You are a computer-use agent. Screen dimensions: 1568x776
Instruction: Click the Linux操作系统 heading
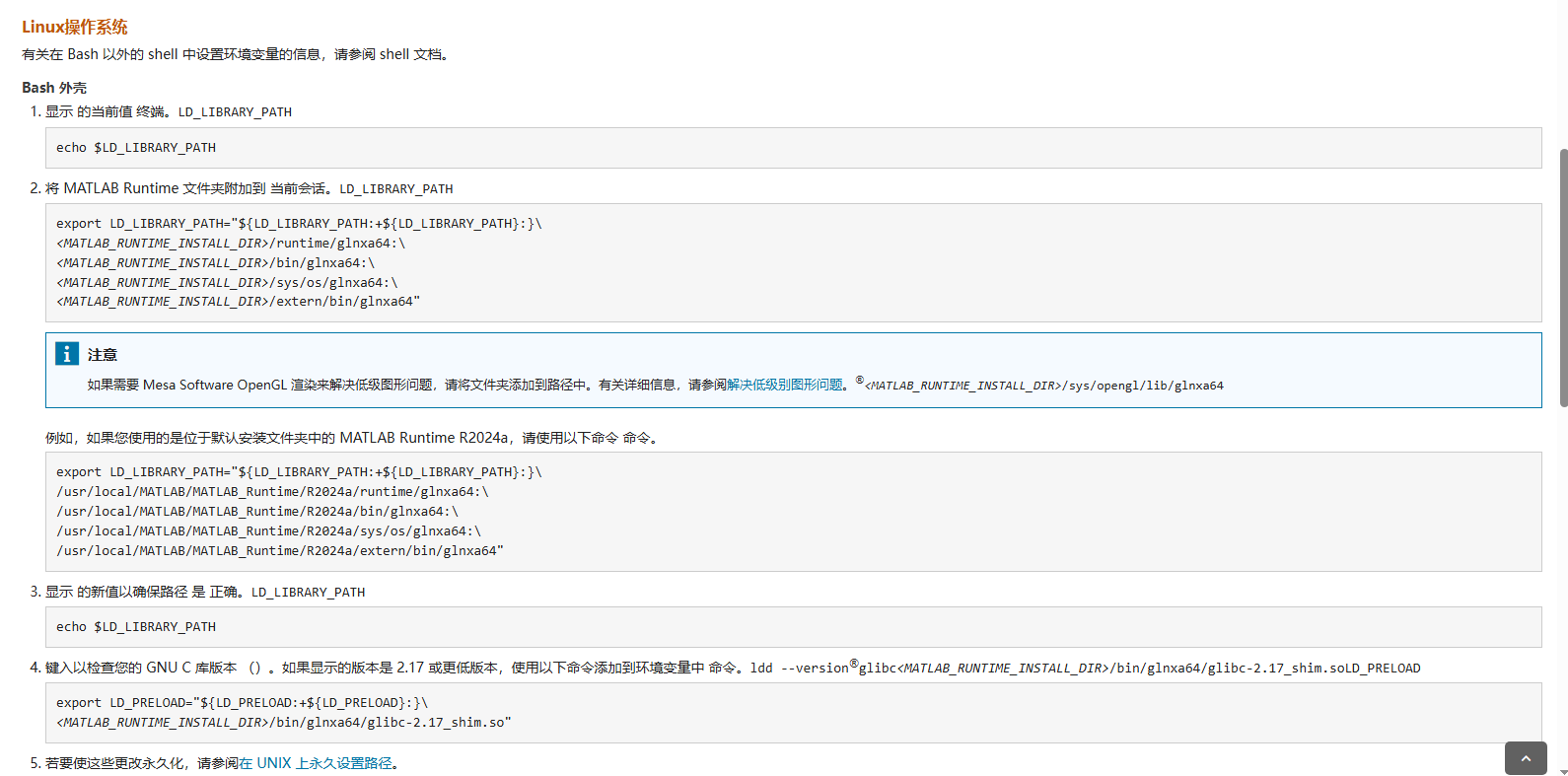[x=75, y=27]
